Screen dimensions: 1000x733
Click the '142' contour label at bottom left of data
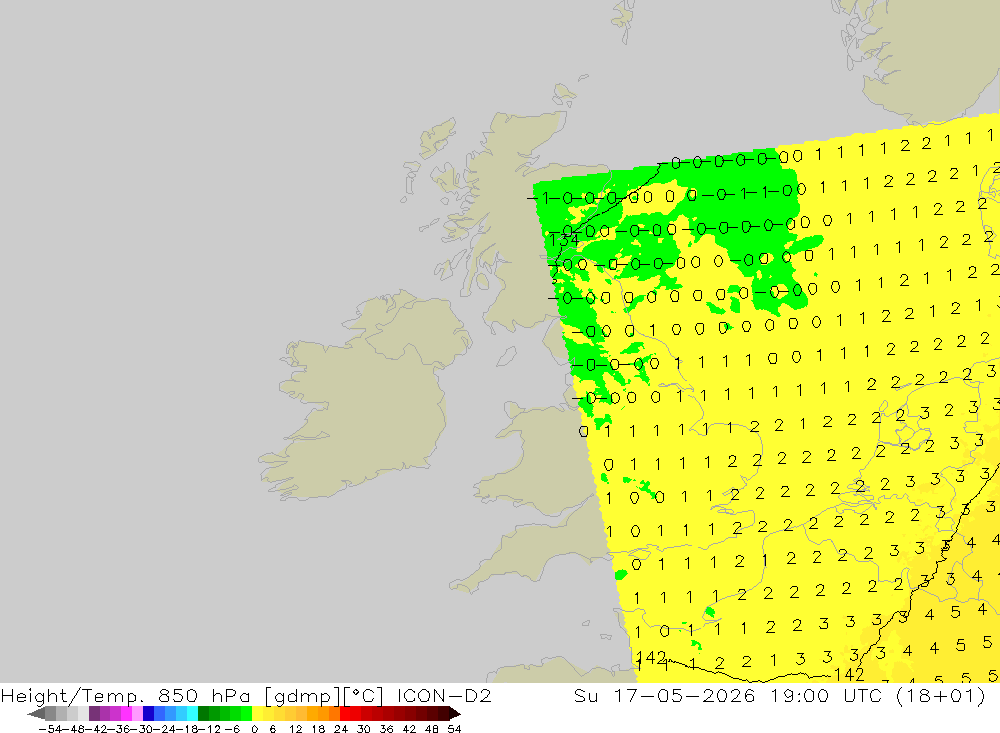651,657
